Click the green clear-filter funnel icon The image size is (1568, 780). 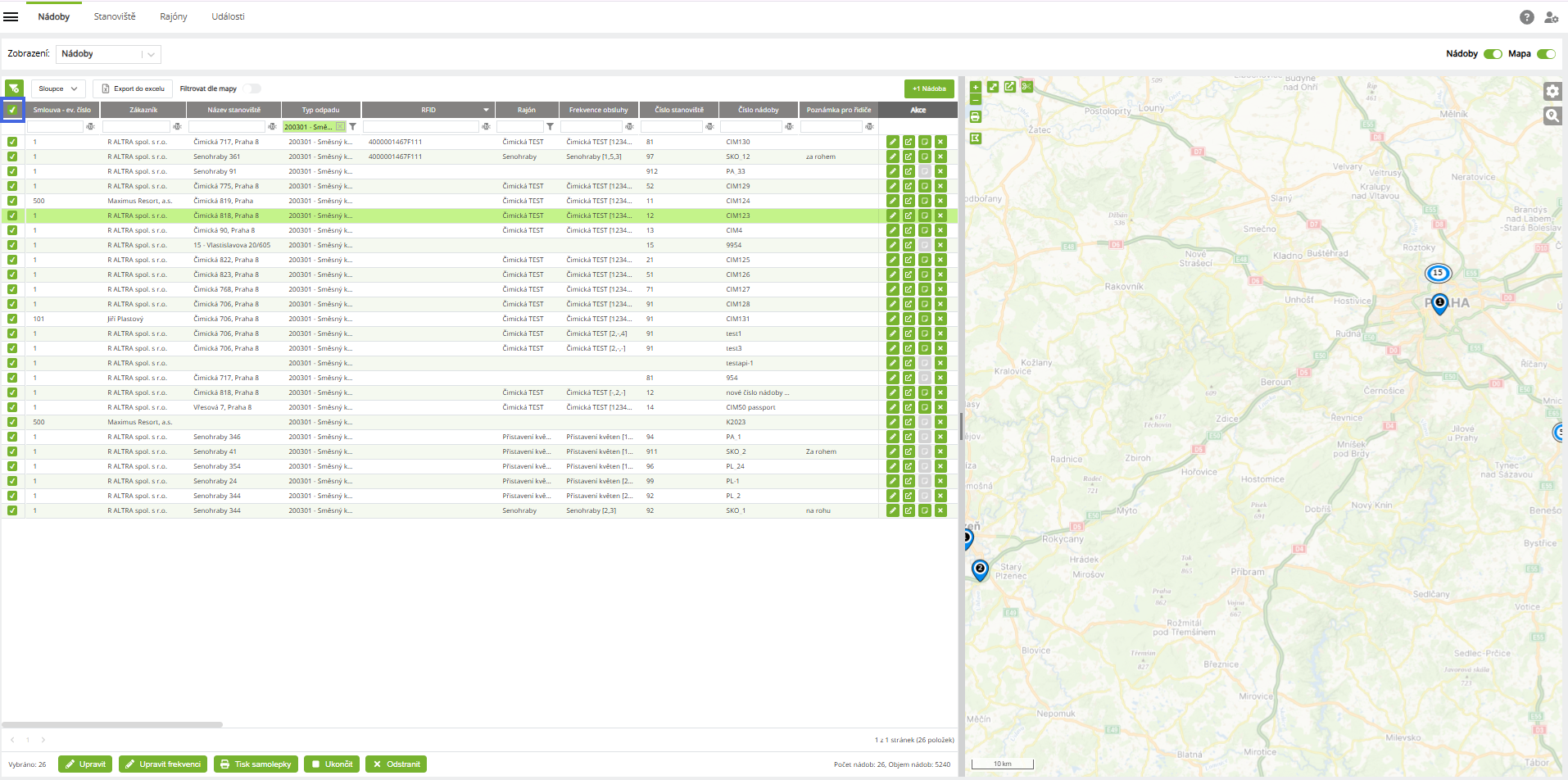(14, 88)
